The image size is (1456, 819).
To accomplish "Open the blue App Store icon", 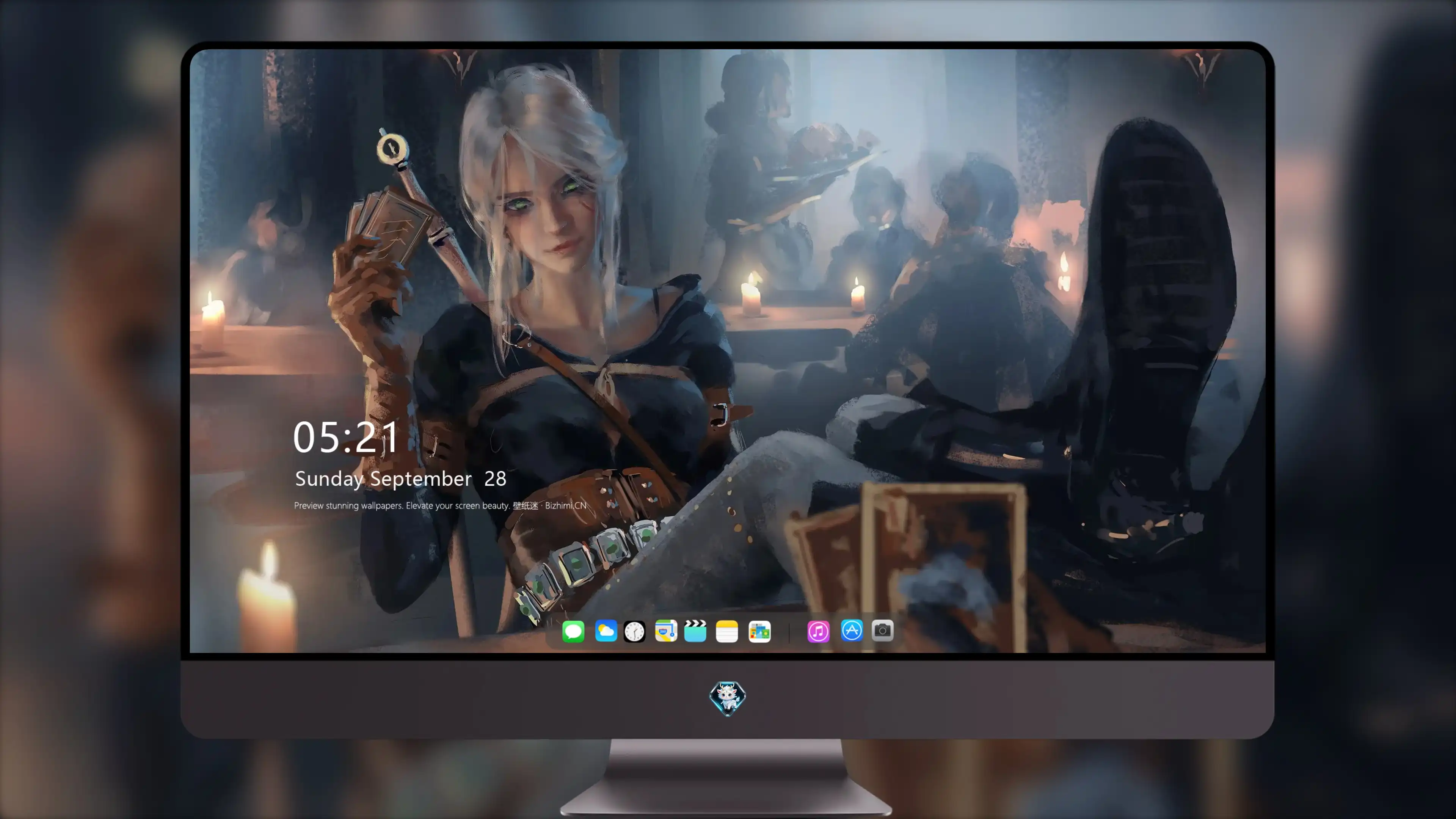I will point(852,630).
